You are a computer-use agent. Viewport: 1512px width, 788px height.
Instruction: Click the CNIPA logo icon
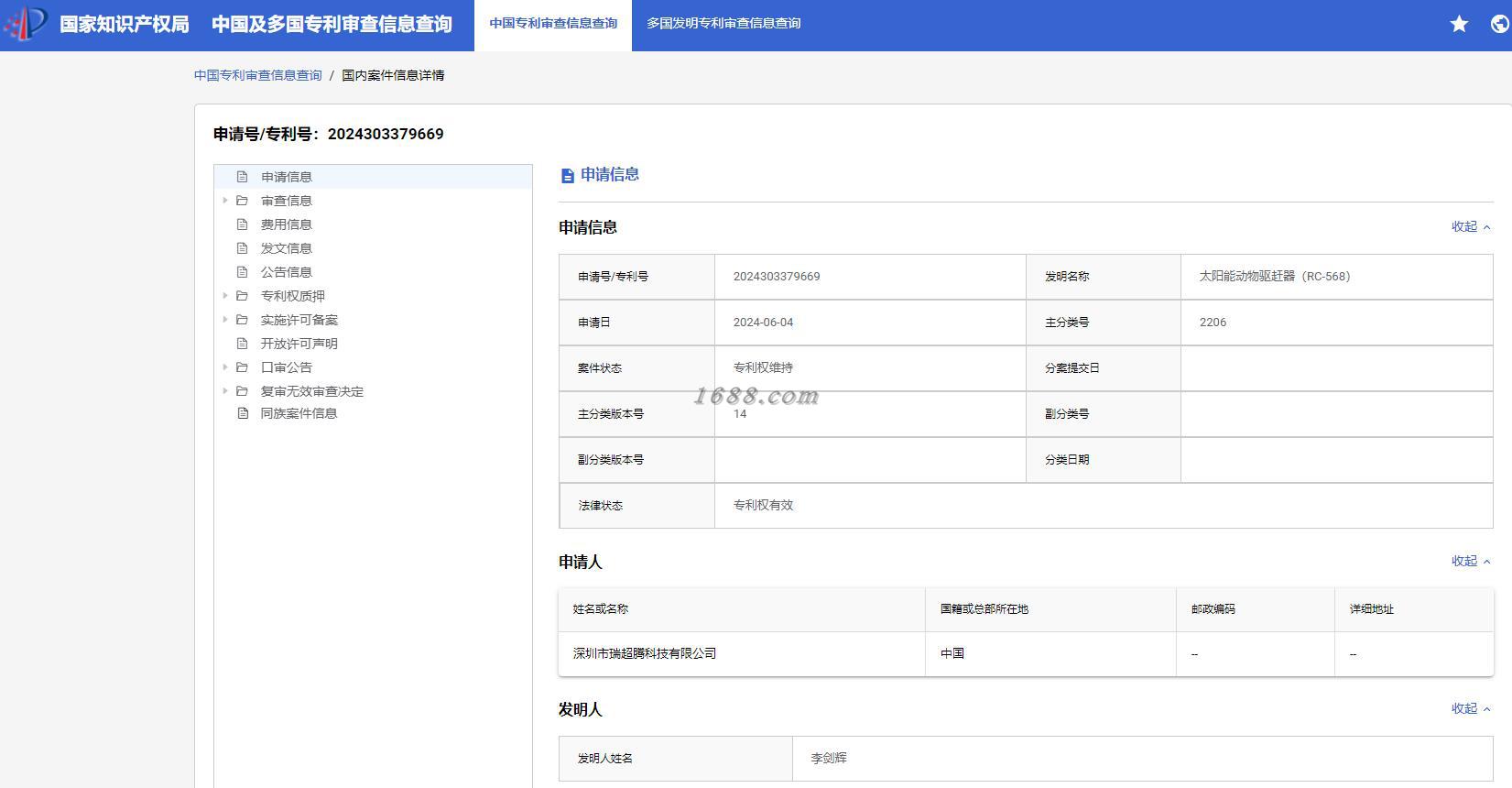(x=25, y=23)
